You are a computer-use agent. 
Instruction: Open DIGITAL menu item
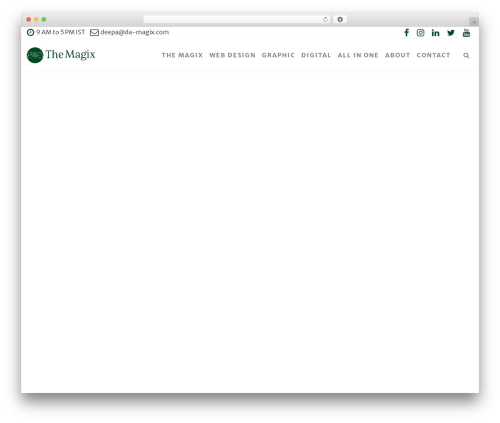(316, 55)
